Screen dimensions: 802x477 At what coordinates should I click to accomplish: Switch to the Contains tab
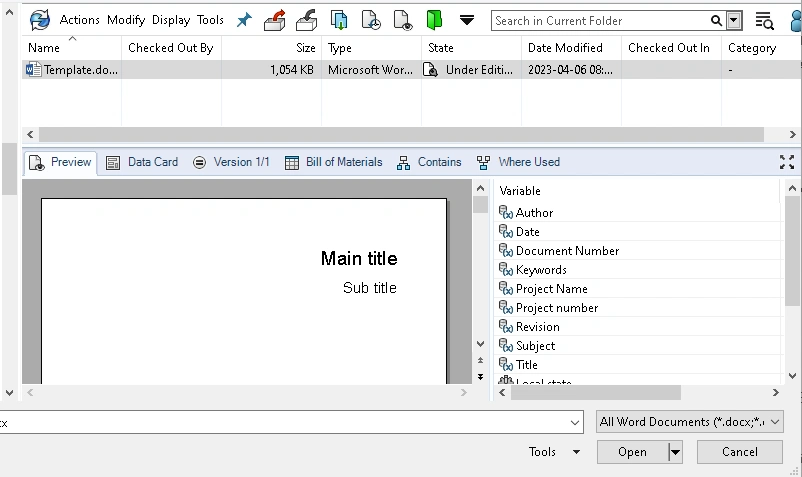pos(429,163)
